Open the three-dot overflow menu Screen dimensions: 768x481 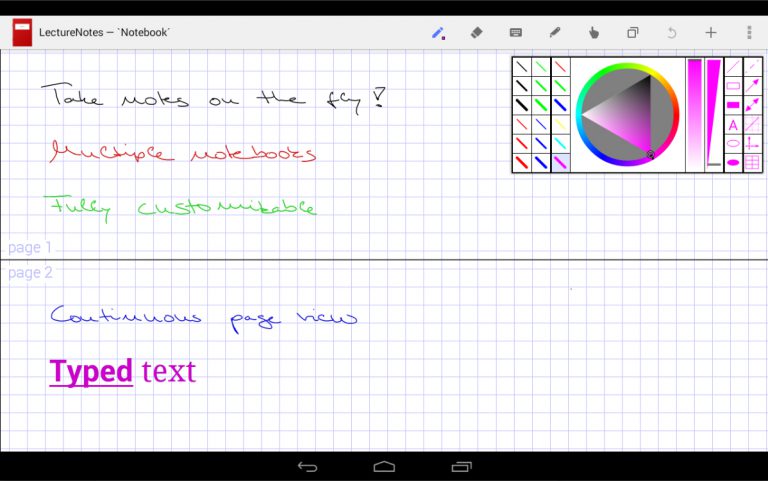click(749, 32)
